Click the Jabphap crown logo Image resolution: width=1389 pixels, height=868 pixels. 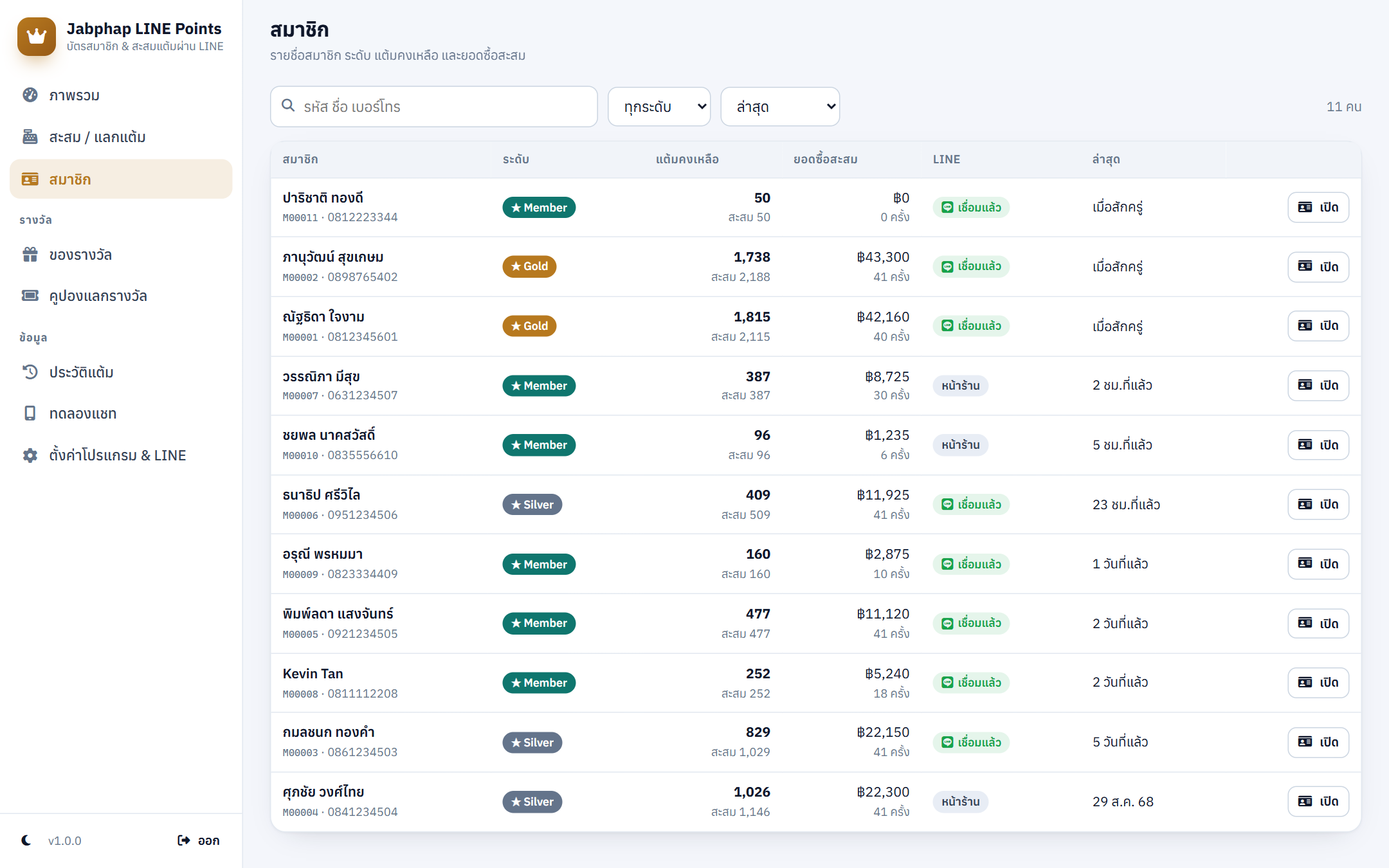tap(37, 37)
